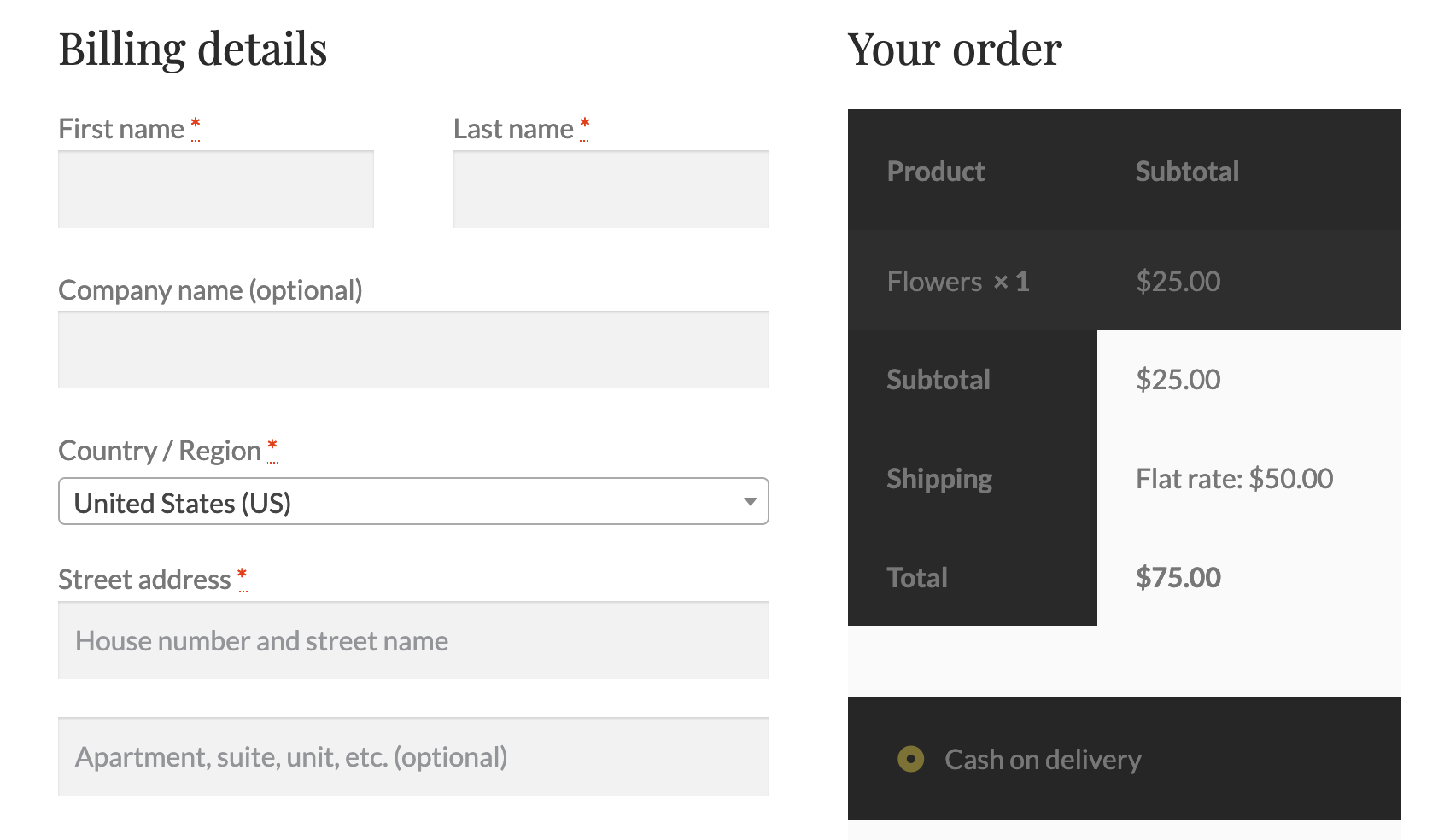Click the Billing details heading

[193, 49]
